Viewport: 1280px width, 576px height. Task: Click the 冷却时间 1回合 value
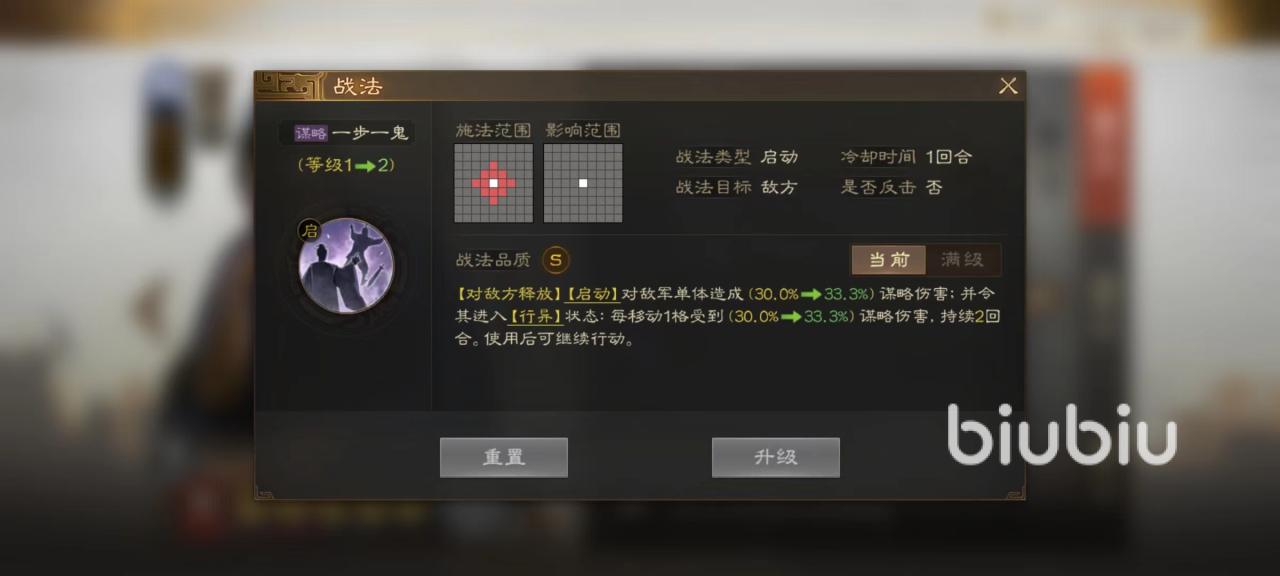click(x=948, y=157)
